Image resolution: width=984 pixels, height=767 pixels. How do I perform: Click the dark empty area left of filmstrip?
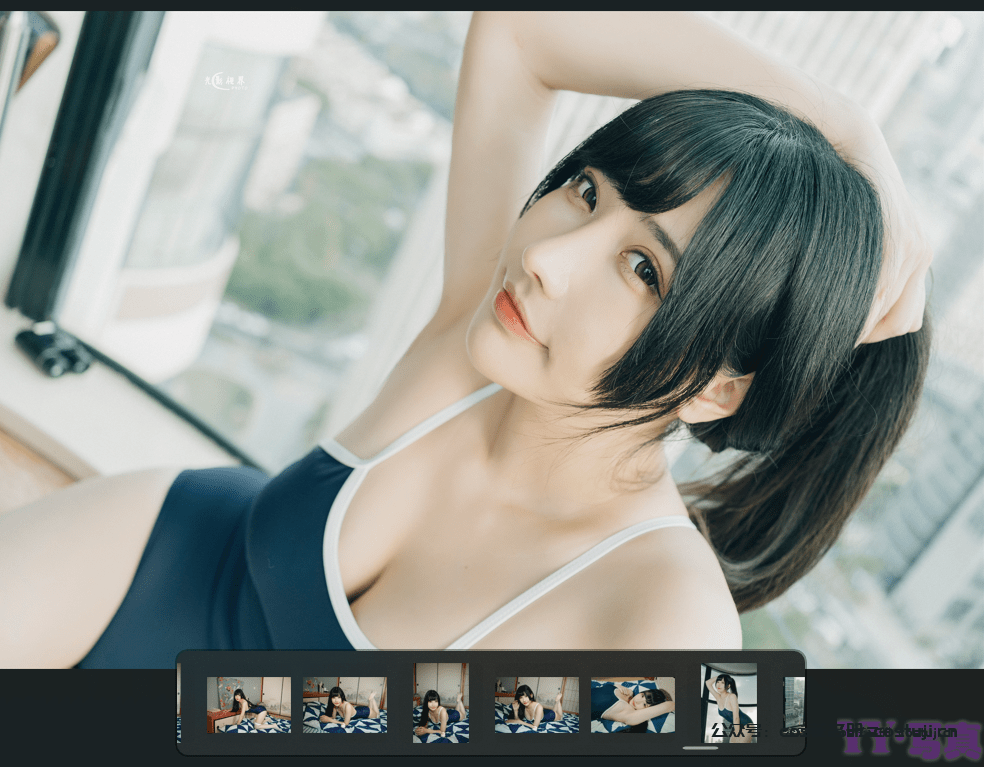tap(88, 715)
